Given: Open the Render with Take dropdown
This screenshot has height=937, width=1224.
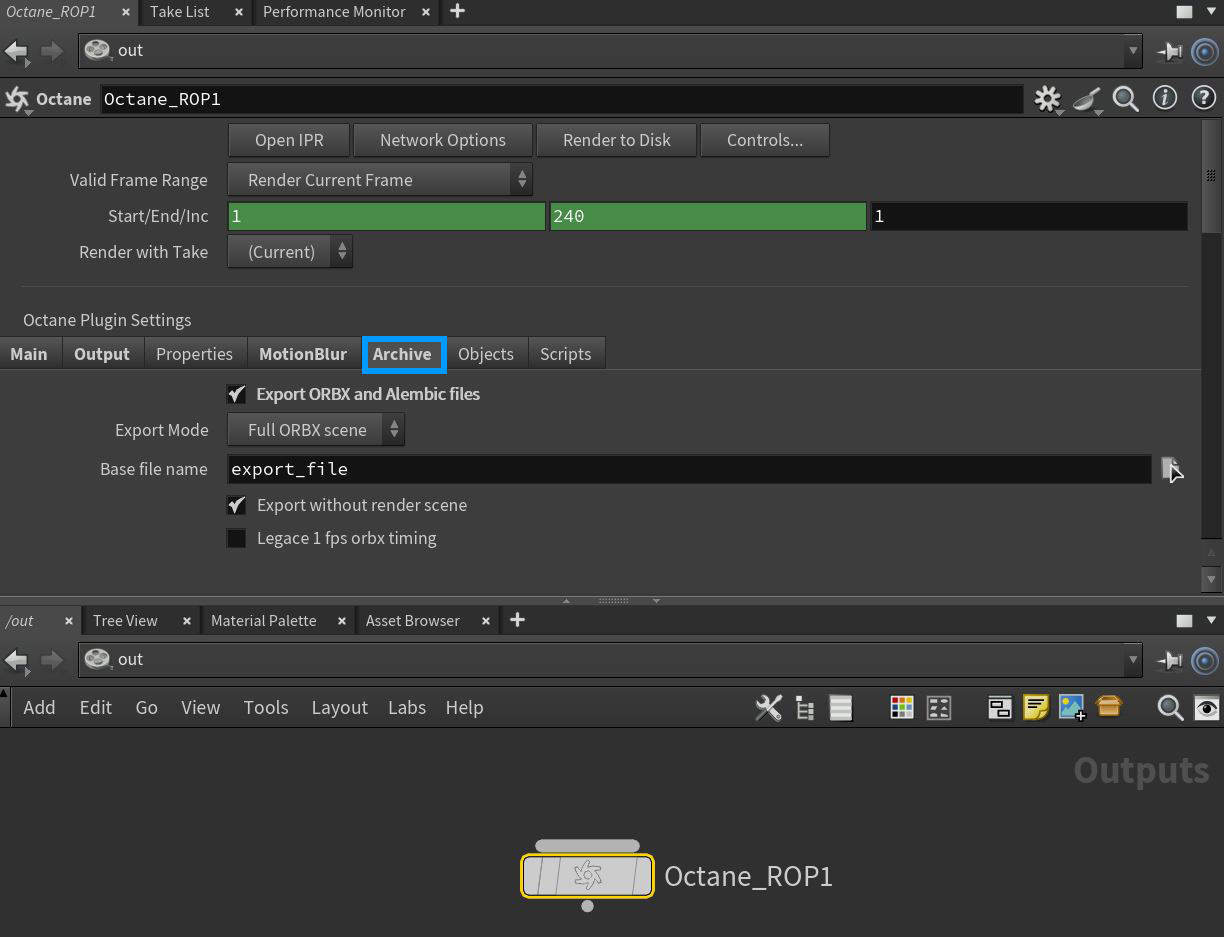Looking at the screenshot, I should tap(290, 252).
